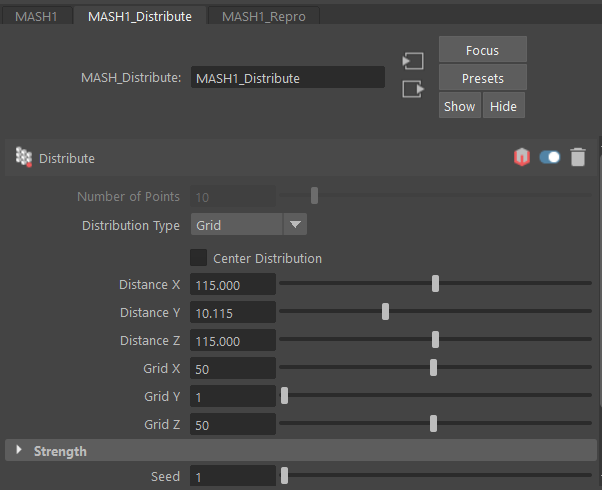Click the MASH_Distribute name text field
Viewport: 602px width, 490px height.
pyautogui.click(x=288, y=78)
